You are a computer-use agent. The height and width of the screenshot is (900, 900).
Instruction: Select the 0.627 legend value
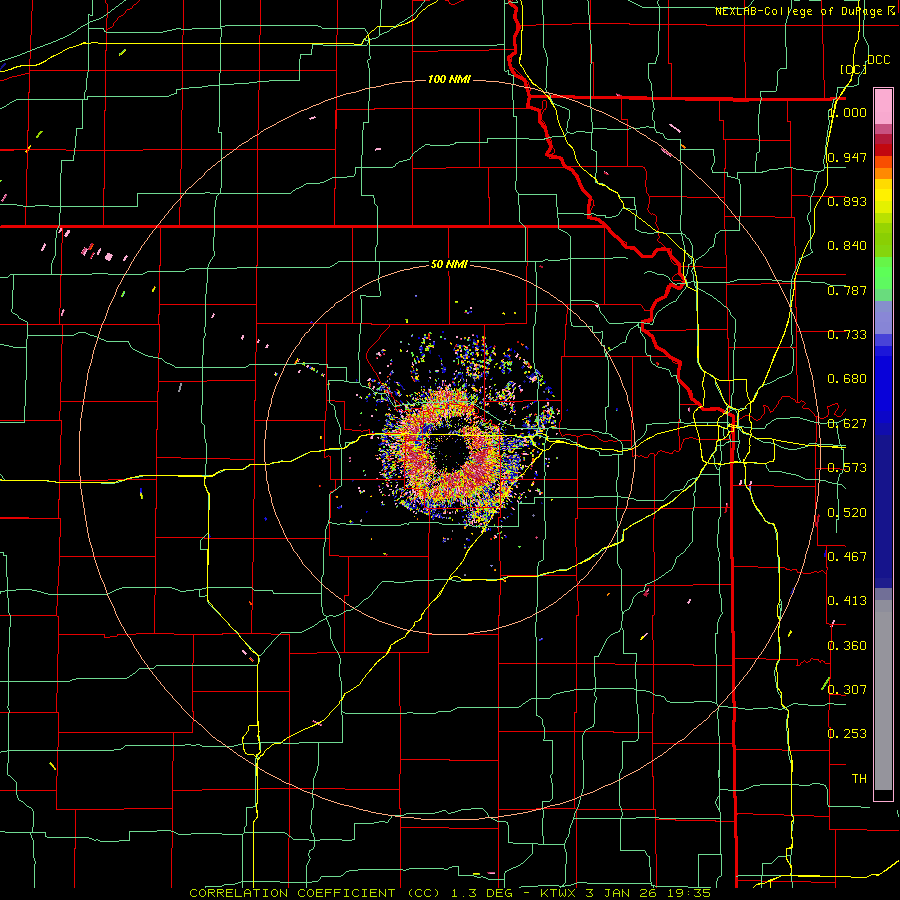tap(847, 424)
